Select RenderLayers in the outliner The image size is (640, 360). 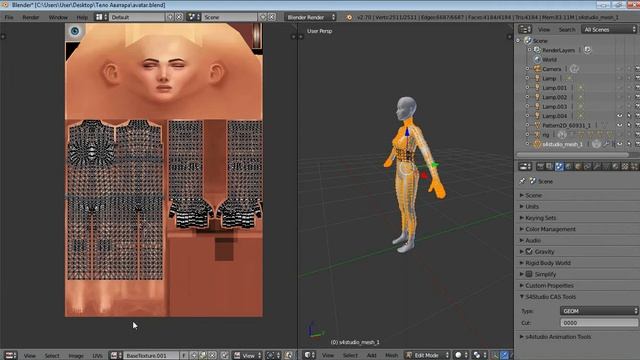coord(558,50)
